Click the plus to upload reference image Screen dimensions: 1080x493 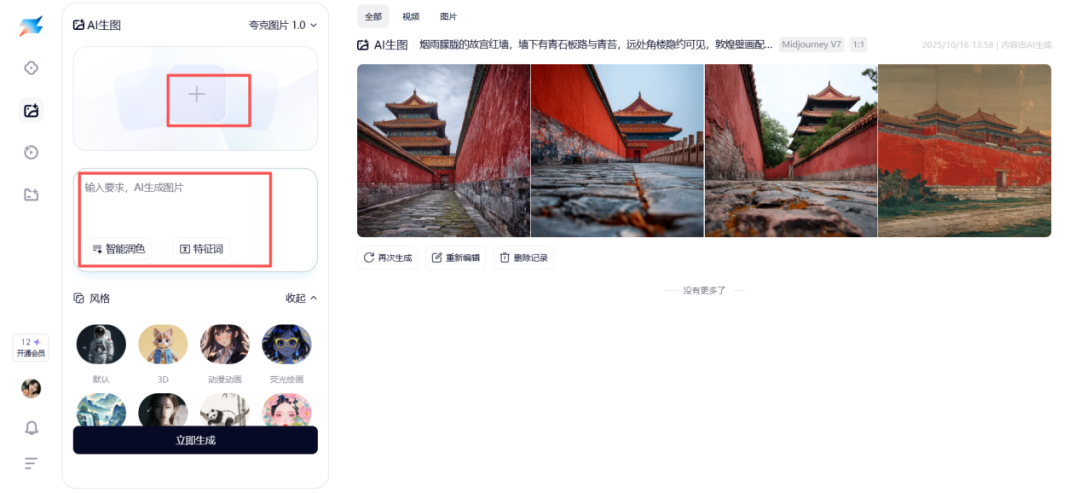197,94
